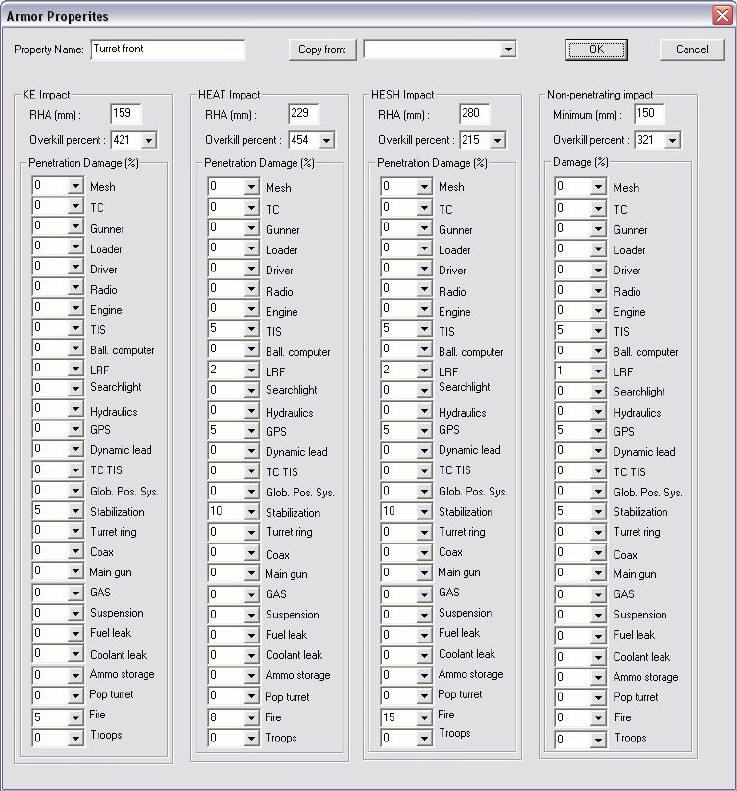Click the Property Name text field
737x791 pixels.
tap(168, 49)
